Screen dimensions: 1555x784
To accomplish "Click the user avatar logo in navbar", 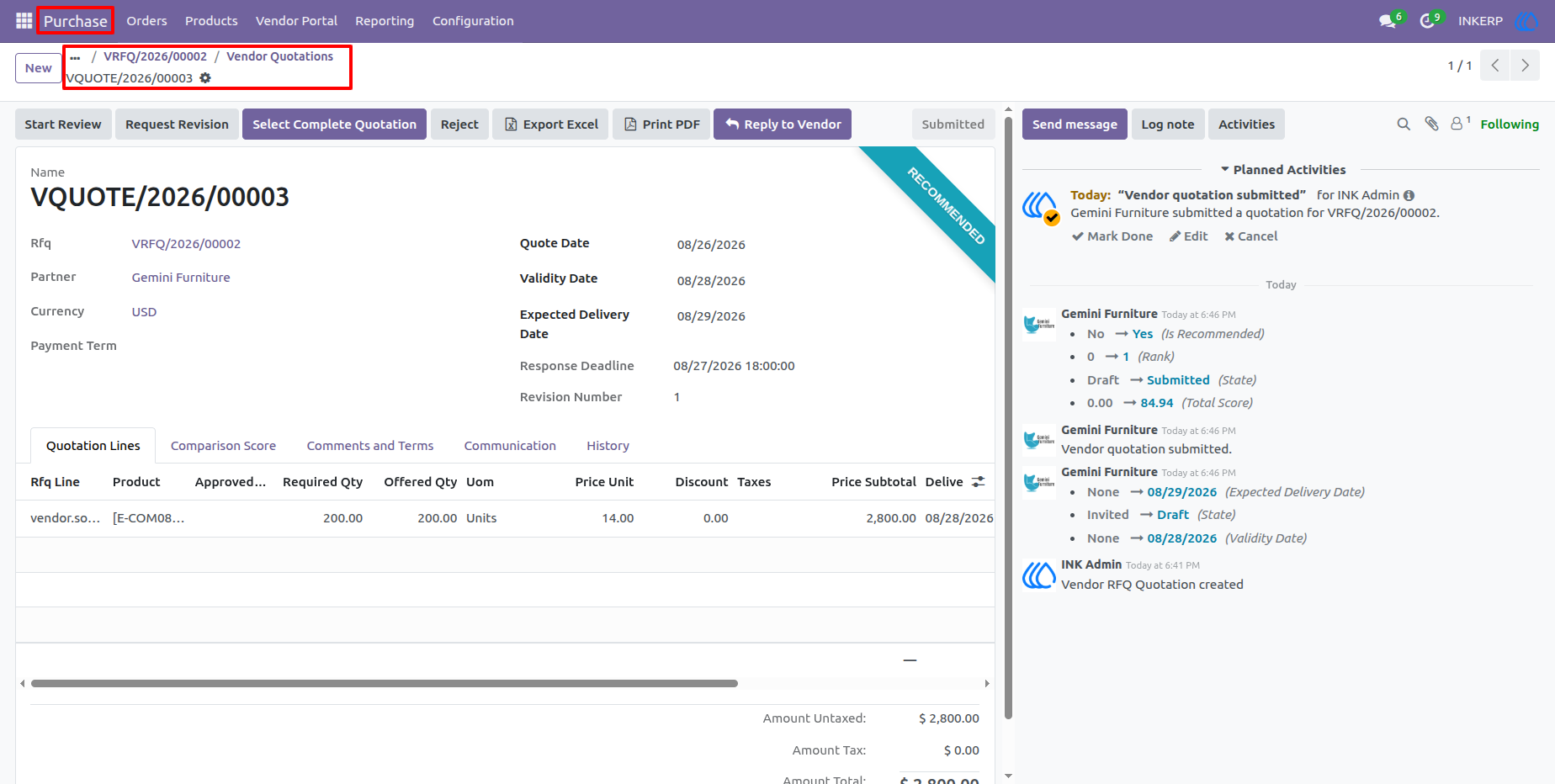I will click(1526, 21).
